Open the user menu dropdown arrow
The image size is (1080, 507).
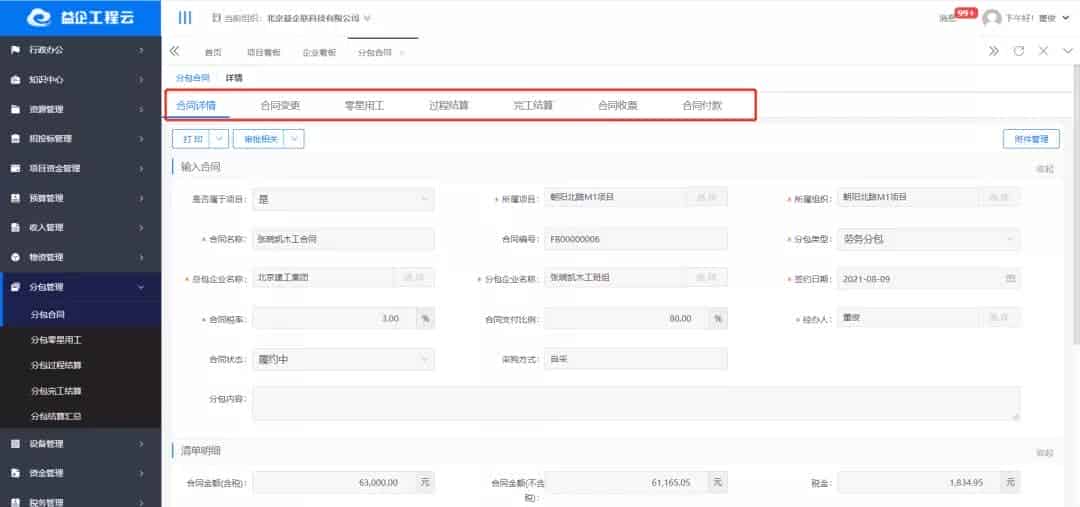click(x=1068, y=19)
